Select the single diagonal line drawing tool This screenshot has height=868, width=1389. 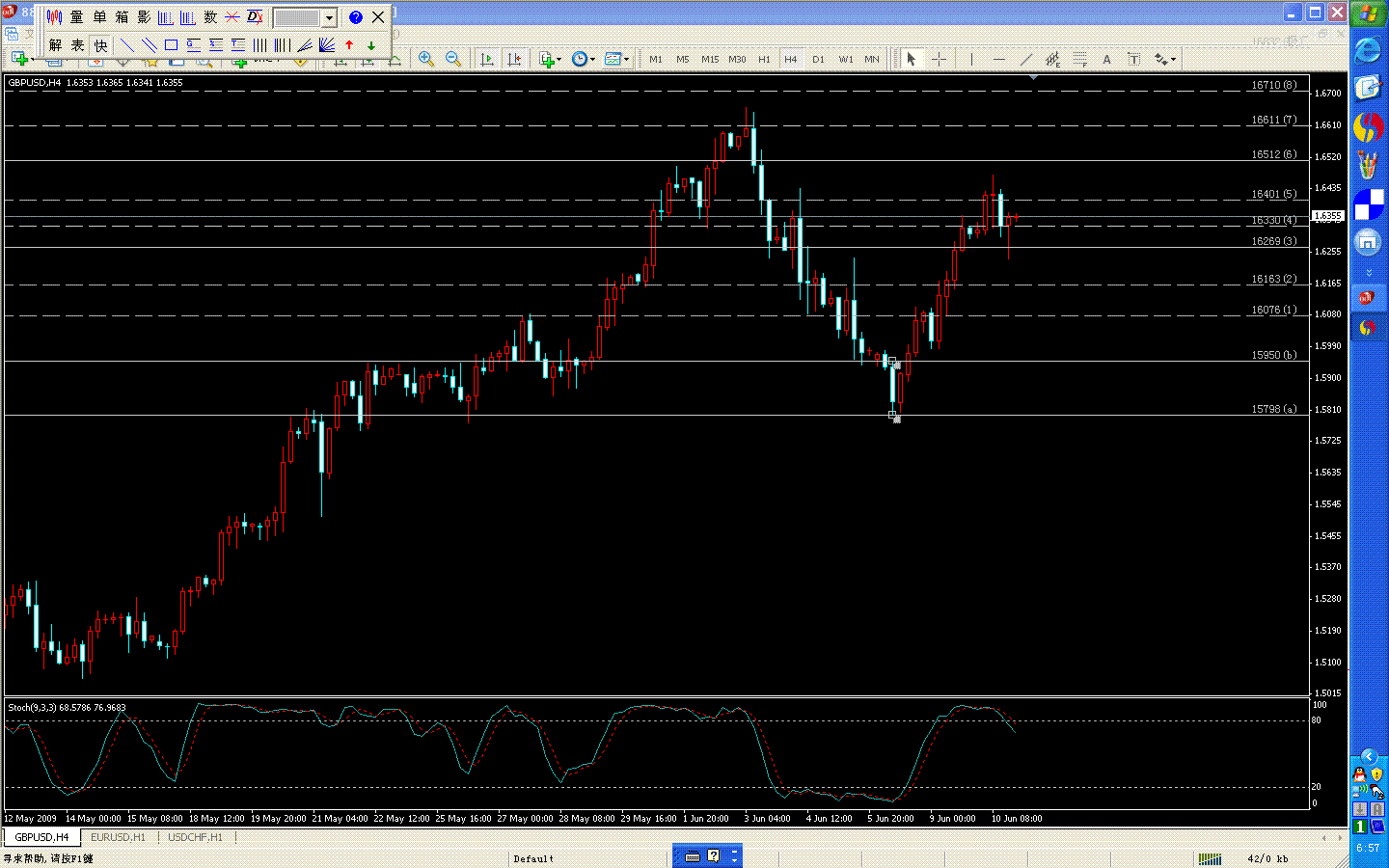pyautogui.click(x=126, y=45)
